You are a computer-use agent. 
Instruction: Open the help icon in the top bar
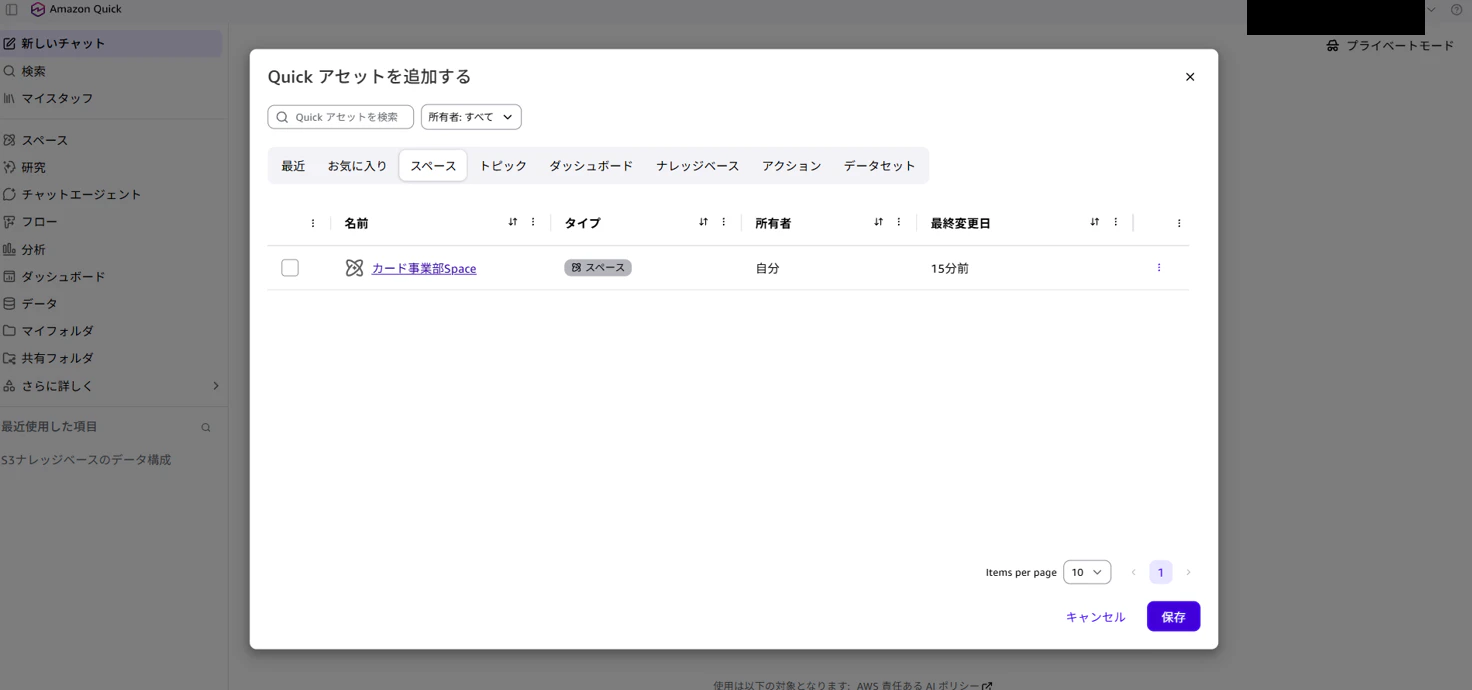(1457, 10)
